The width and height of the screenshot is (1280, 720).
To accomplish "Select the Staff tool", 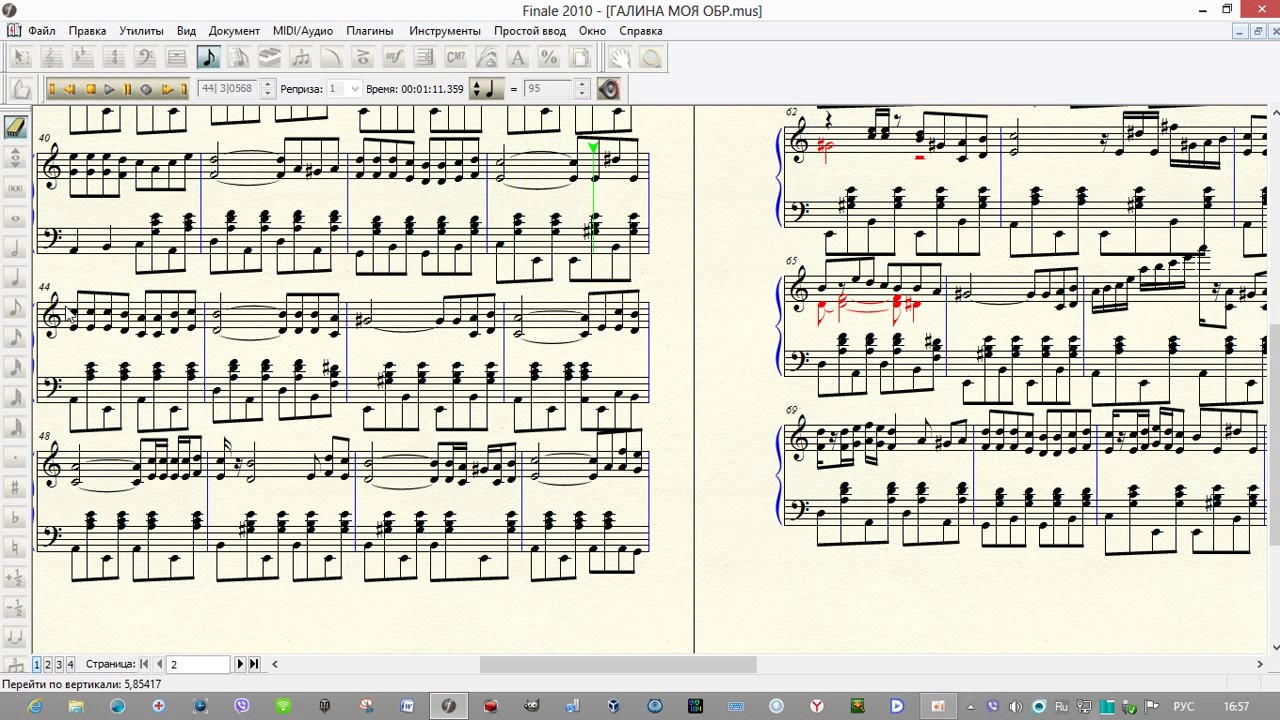I will pyautogui.click(x=52, y=58).
